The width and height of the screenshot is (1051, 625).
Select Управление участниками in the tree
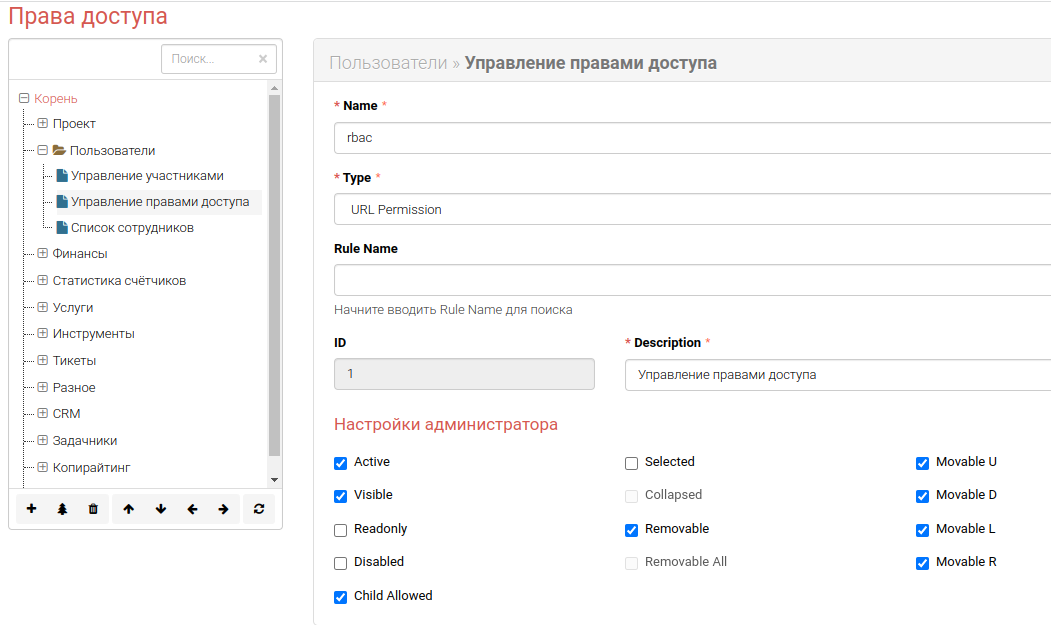146,176
